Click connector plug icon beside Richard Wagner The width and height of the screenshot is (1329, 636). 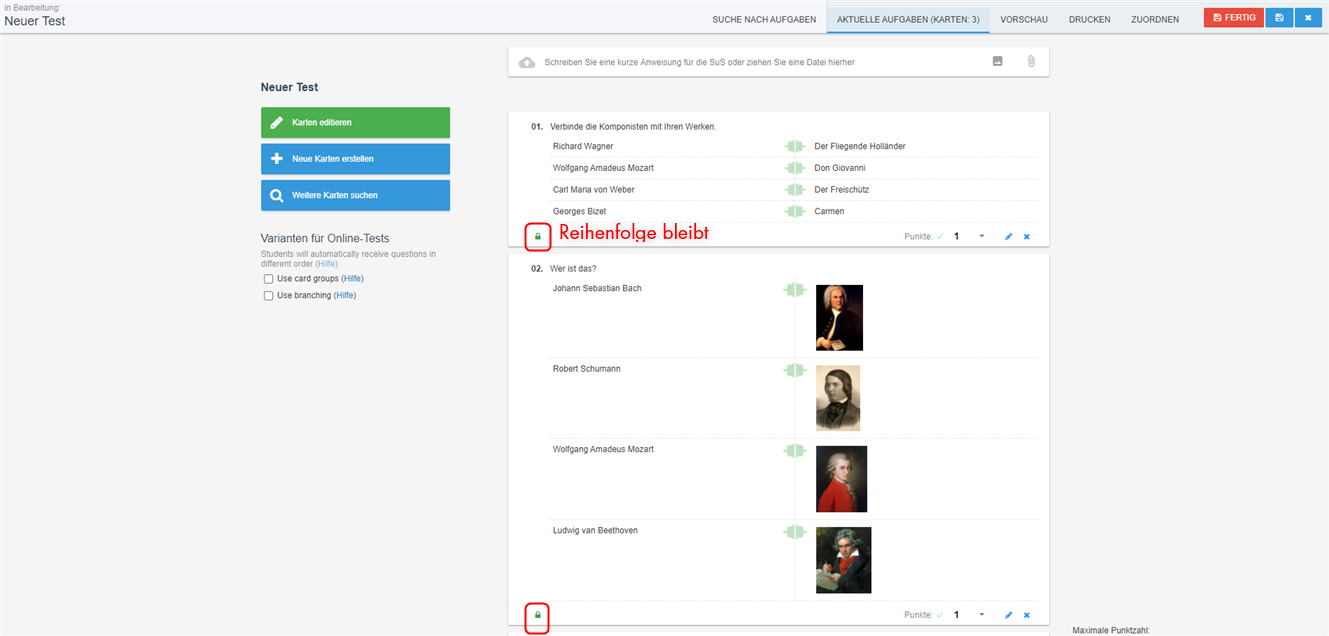coord(794,146)
